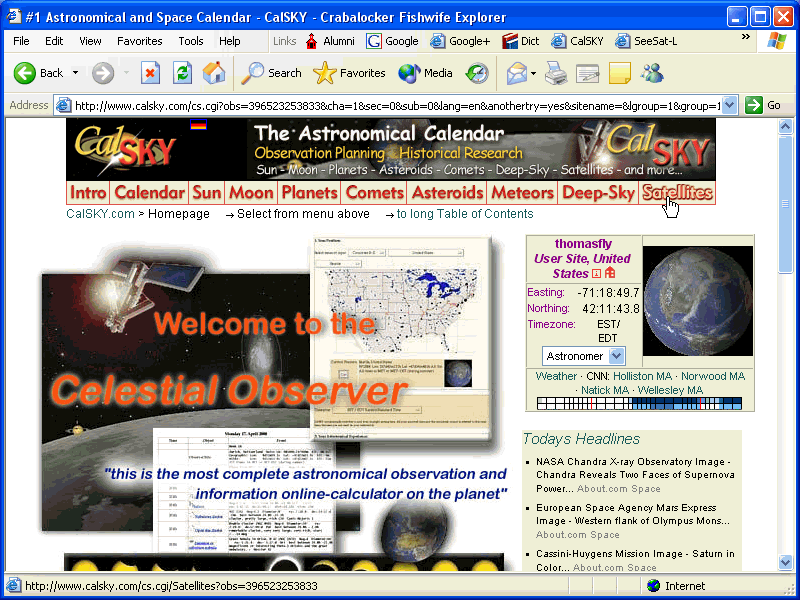
Task: Open the address bar URL dropdown
Action: click(730, 106)
